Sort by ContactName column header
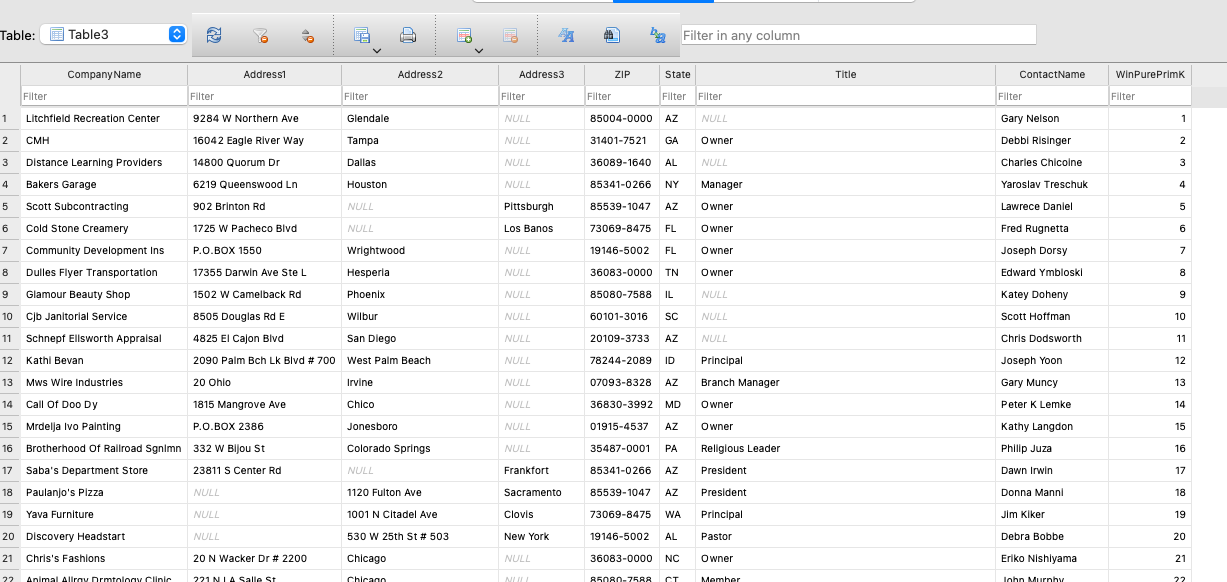This screenshot has width=1227, height=582. coord(1052,74)
